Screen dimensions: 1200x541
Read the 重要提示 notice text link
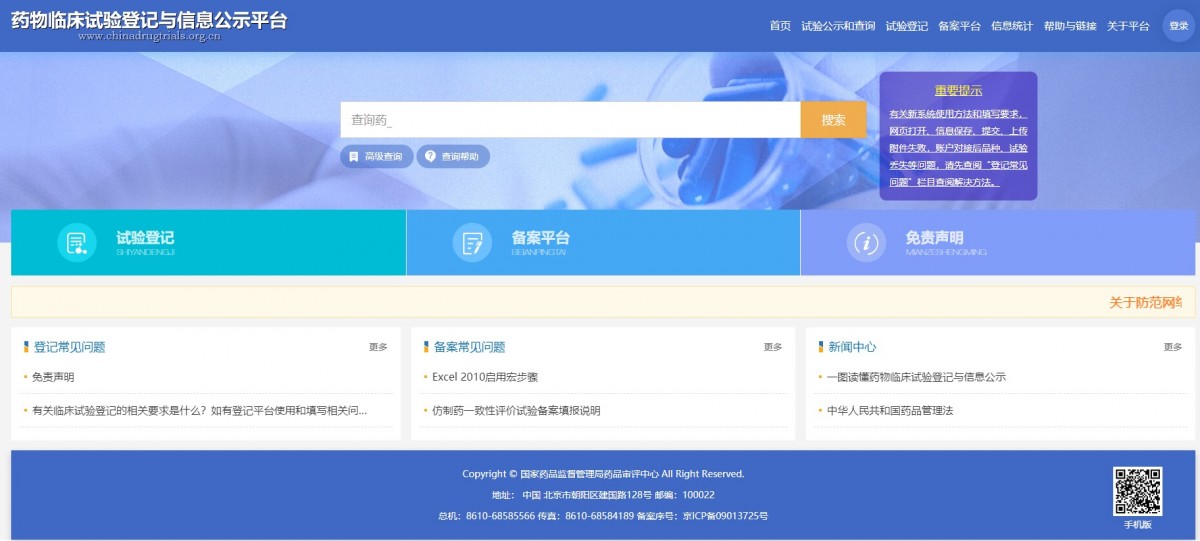(x=958, y=148)
